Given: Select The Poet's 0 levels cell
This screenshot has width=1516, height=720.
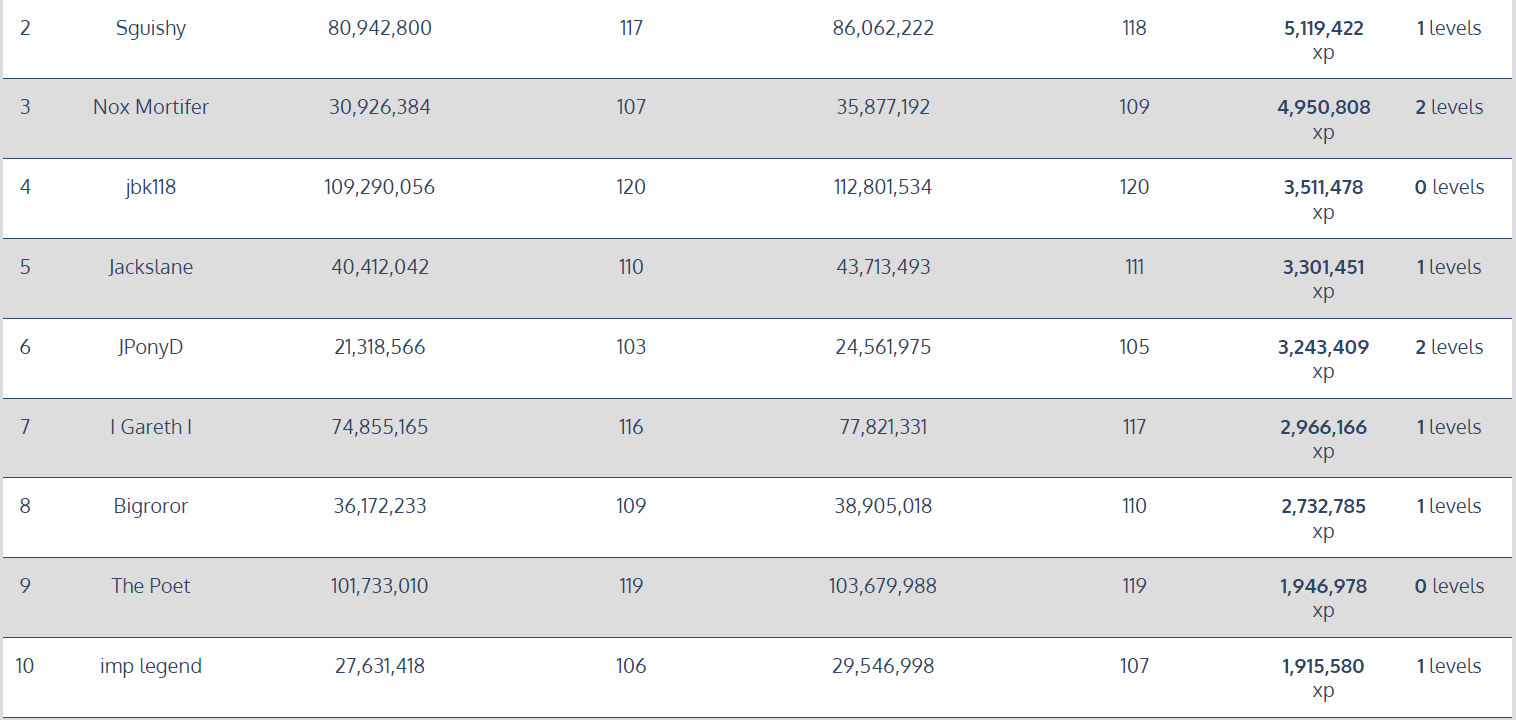Looking at the screenshot, I should pyautogui.click(x=1449, y=586).
